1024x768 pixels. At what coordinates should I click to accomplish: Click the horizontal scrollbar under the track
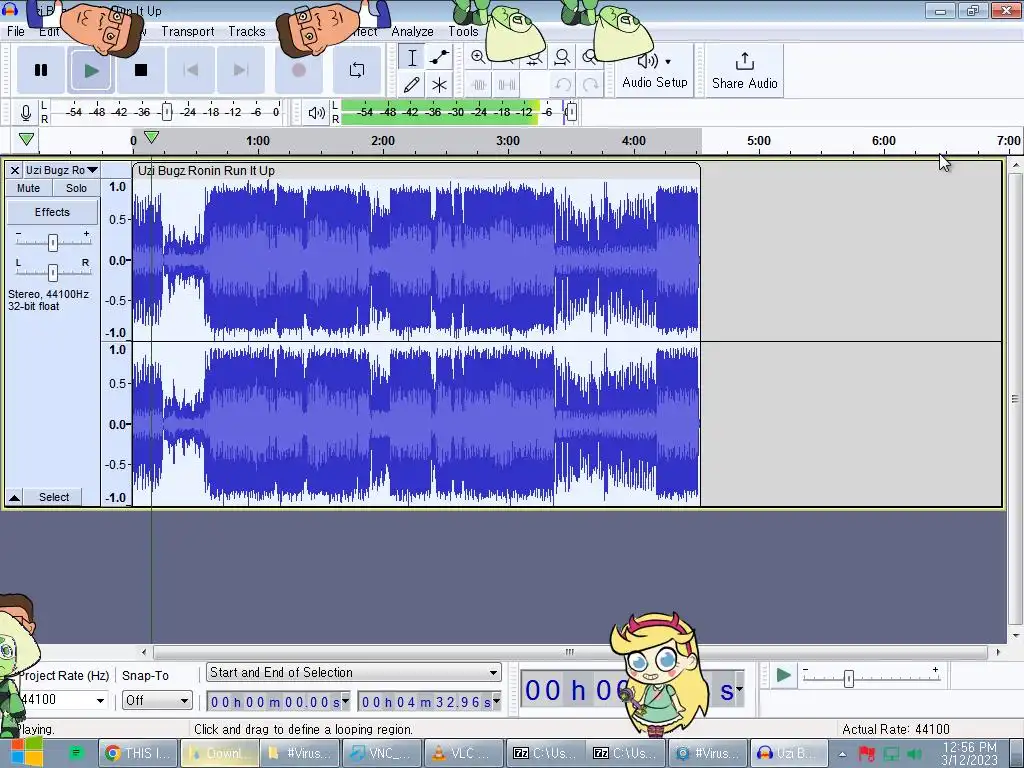(570, 652)
